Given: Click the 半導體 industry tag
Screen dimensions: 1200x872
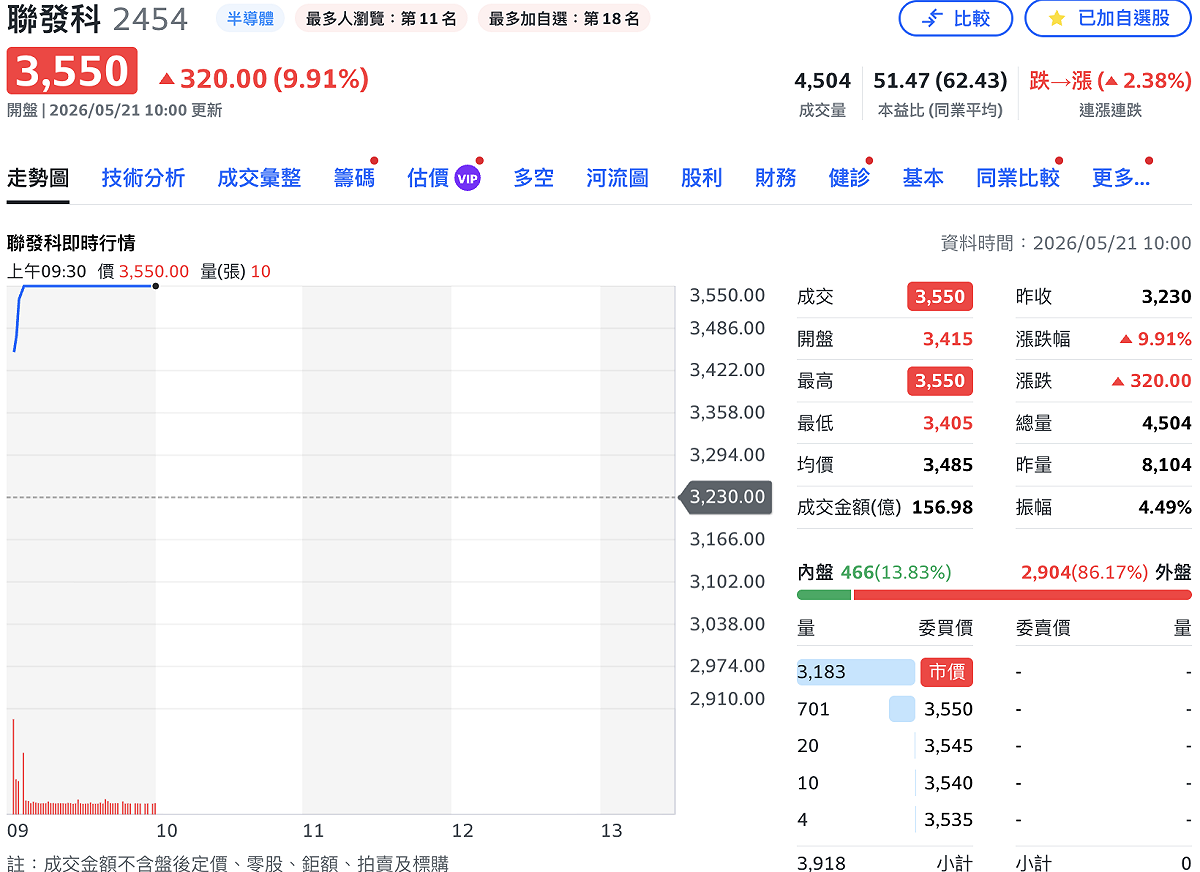Looking at the screenshot, I should click(250, 18).
